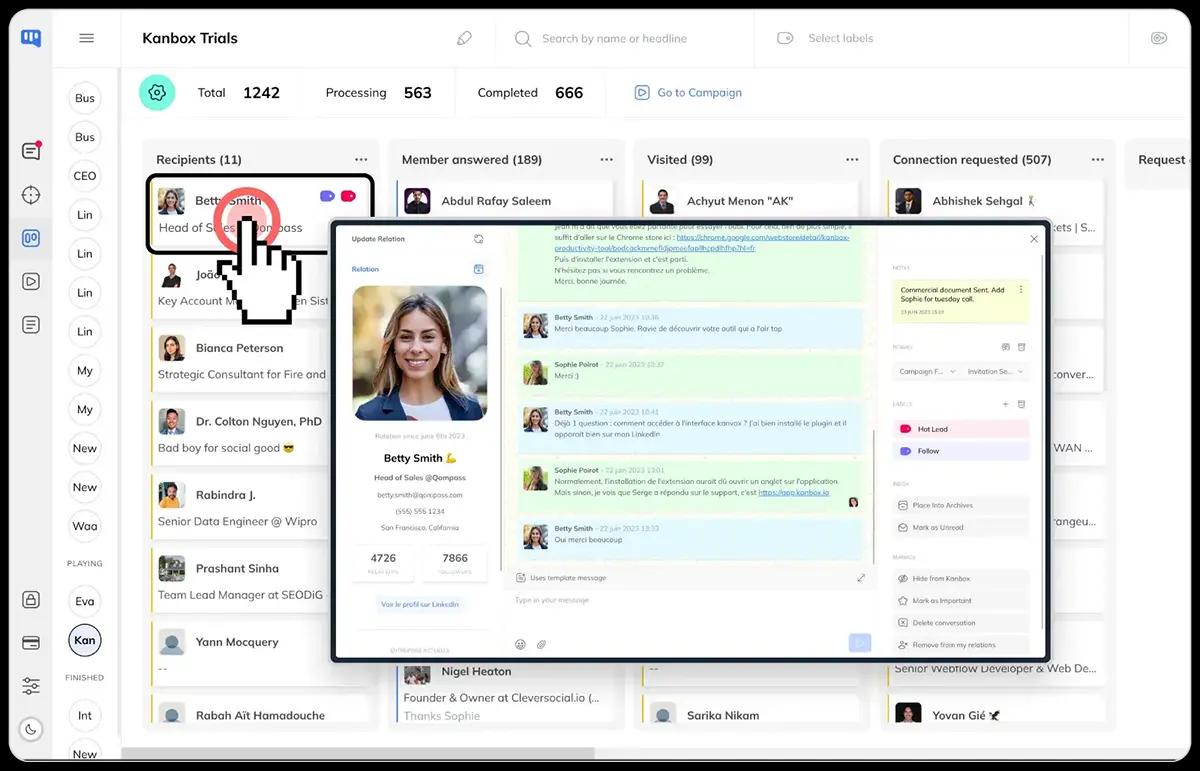Click the lock sidebar icon
Viewport: 1200px width, 771px height.
pos(31,600)
